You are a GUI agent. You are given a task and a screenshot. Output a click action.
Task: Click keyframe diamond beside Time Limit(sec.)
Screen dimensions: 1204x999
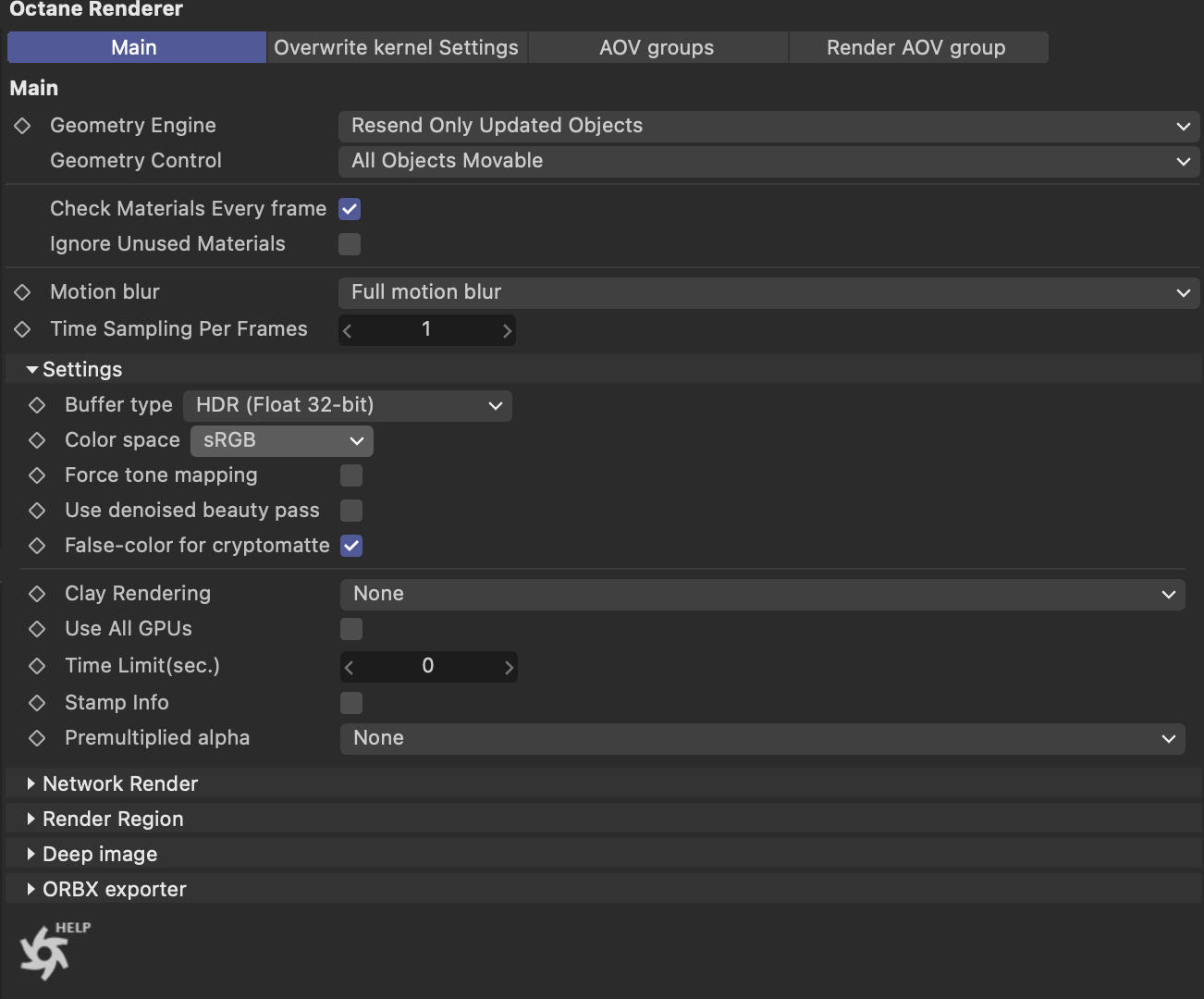coord(37,666)
